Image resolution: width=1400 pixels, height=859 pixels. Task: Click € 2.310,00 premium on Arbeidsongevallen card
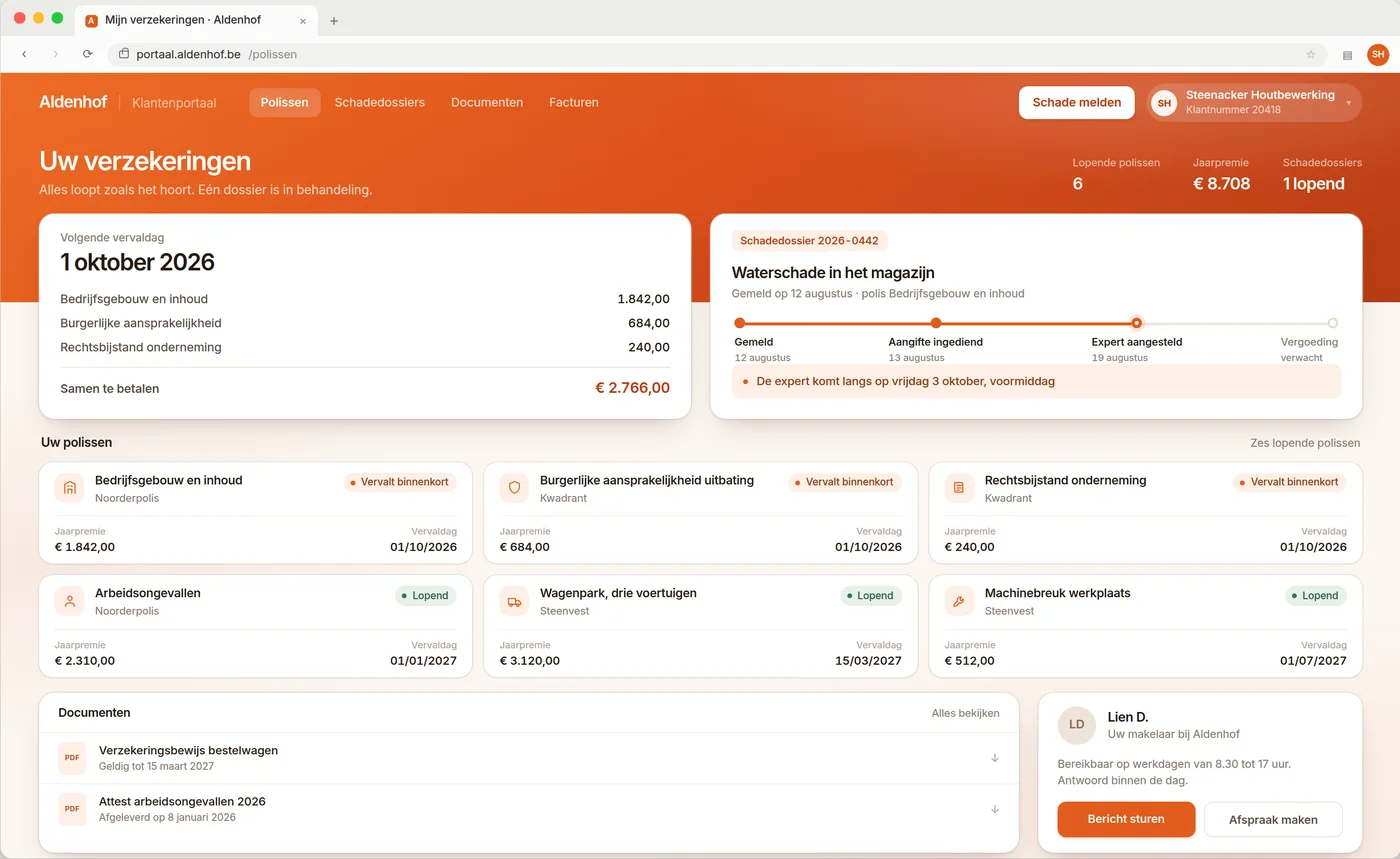(85, 660)
